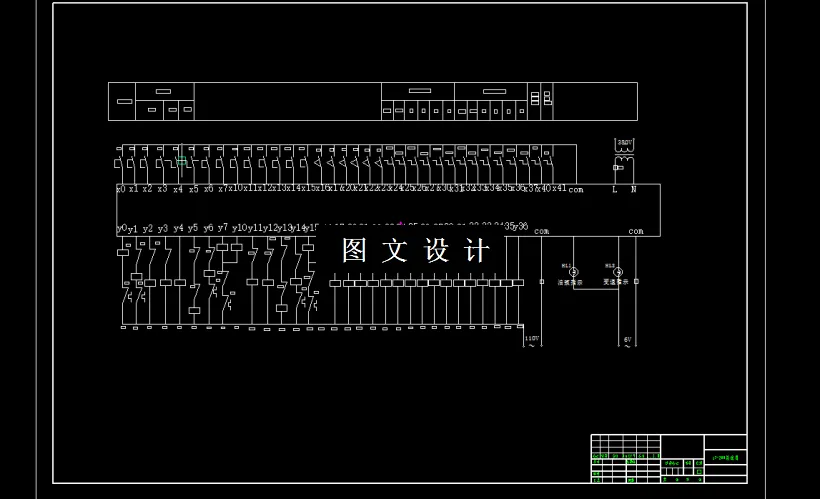Select the 'x6' input terminal label

[x=208, y=189]
